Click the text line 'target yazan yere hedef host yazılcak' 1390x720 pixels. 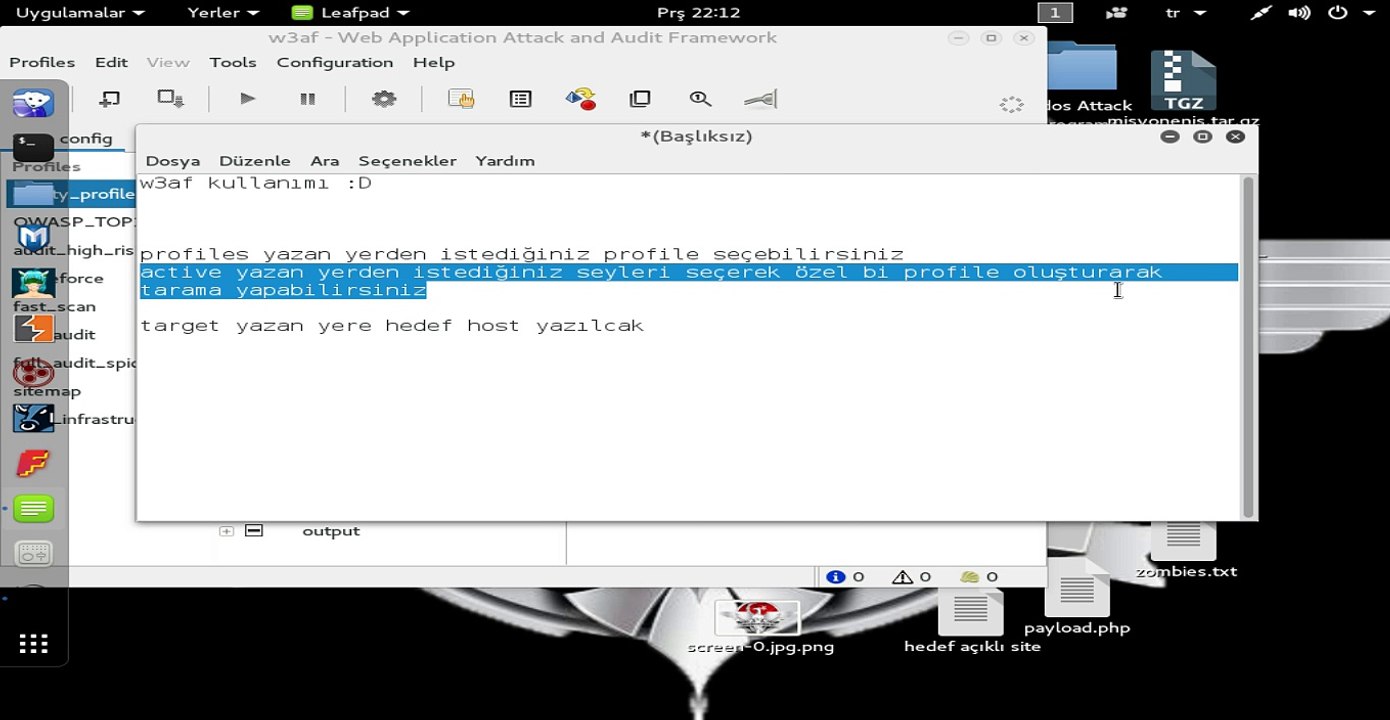tap(392, 326)
